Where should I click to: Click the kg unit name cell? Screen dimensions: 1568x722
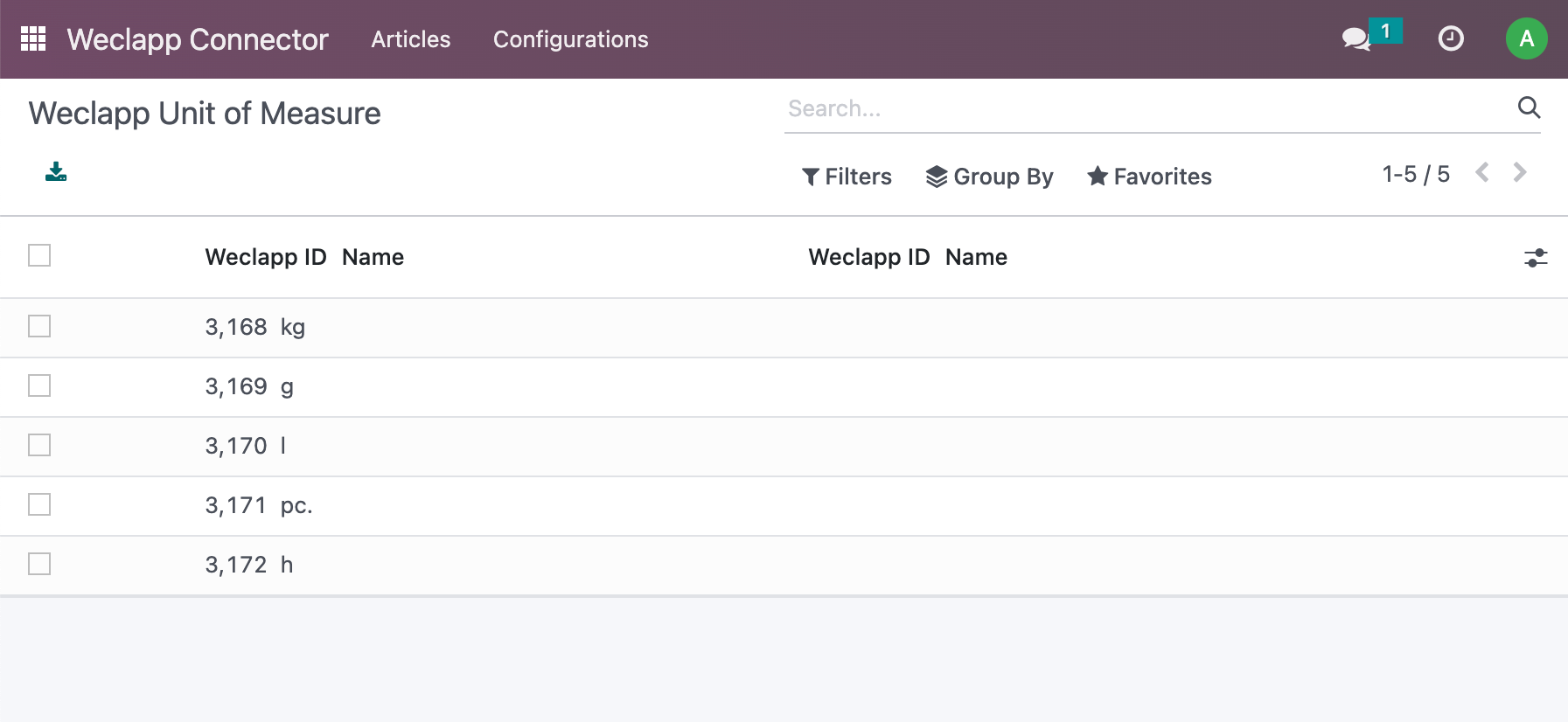[293, 328]
